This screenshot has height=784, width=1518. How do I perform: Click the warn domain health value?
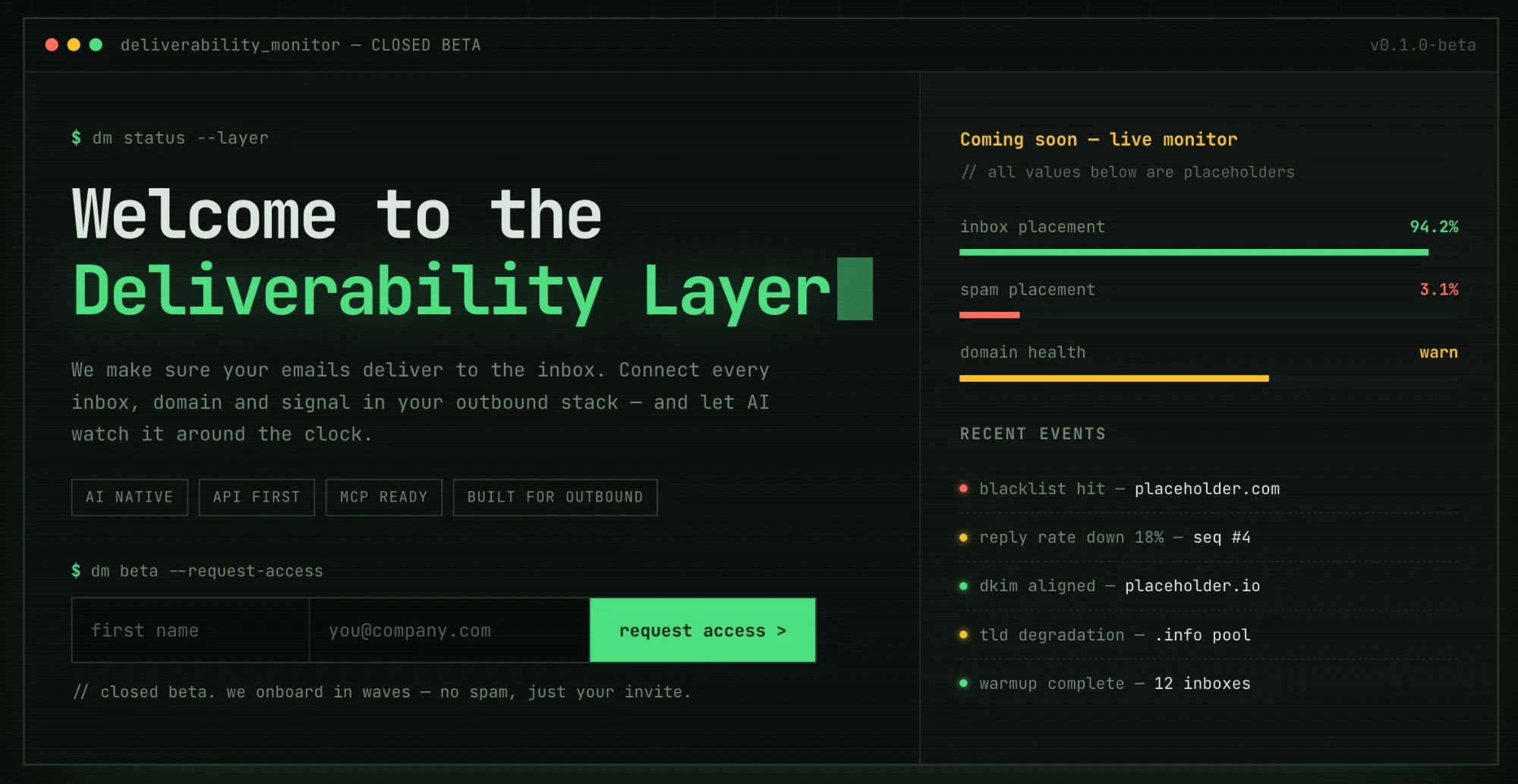(1439, 353)
